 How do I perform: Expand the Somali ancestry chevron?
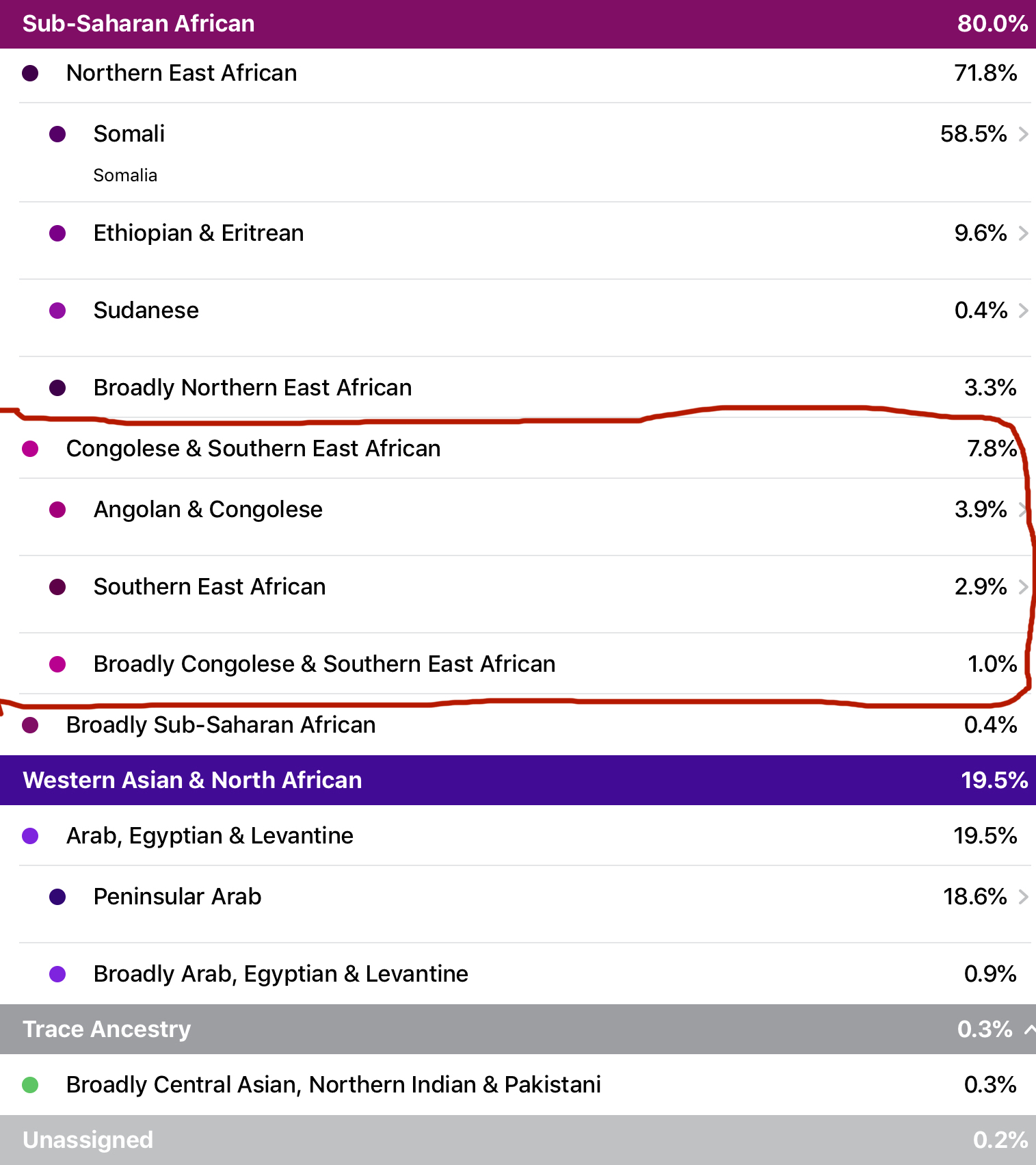(1023, 134)
